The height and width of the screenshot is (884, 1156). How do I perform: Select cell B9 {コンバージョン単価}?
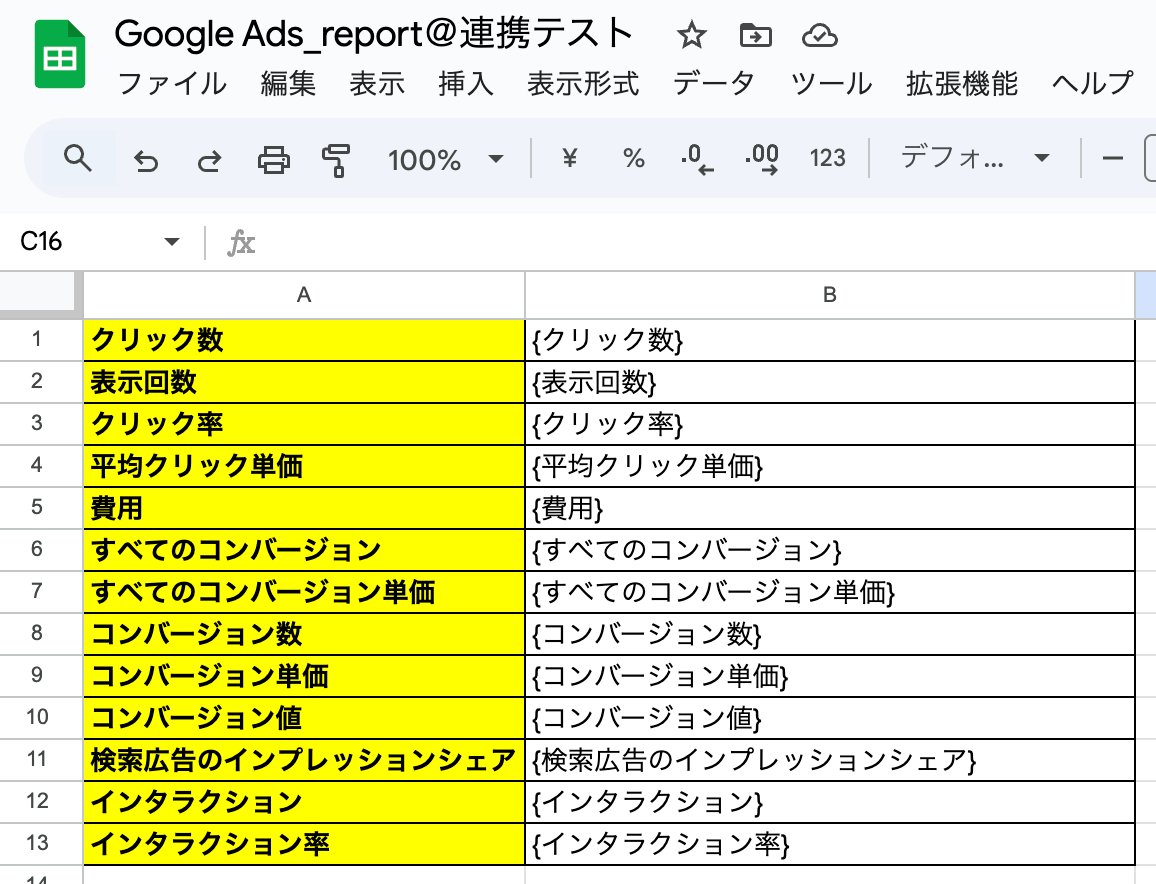(829, 676)
